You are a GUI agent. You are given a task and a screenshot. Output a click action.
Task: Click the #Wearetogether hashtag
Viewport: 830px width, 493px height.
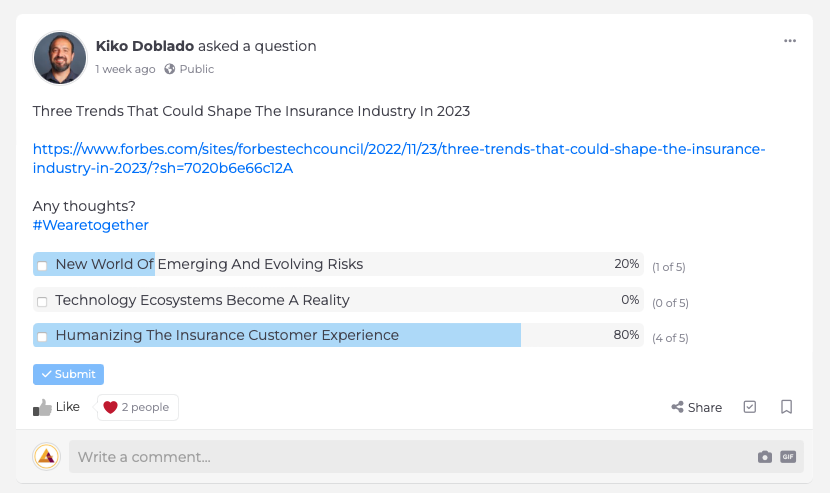(x=90, y=225)
